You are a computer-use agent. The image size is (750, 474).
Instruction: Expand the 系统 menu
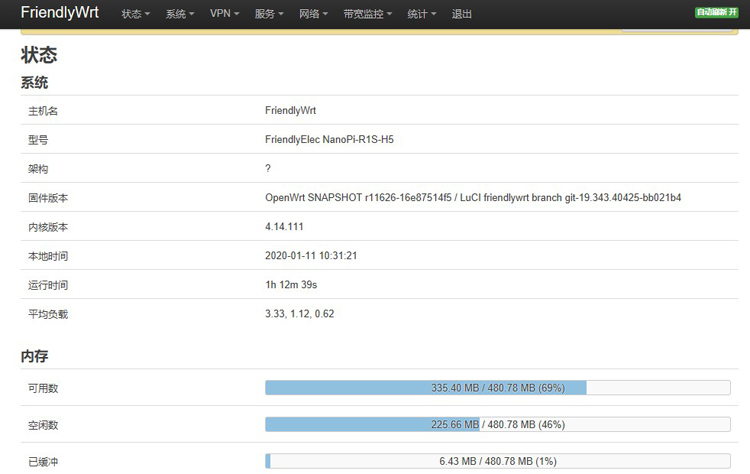pyautogui.click(x=180, y=14)
